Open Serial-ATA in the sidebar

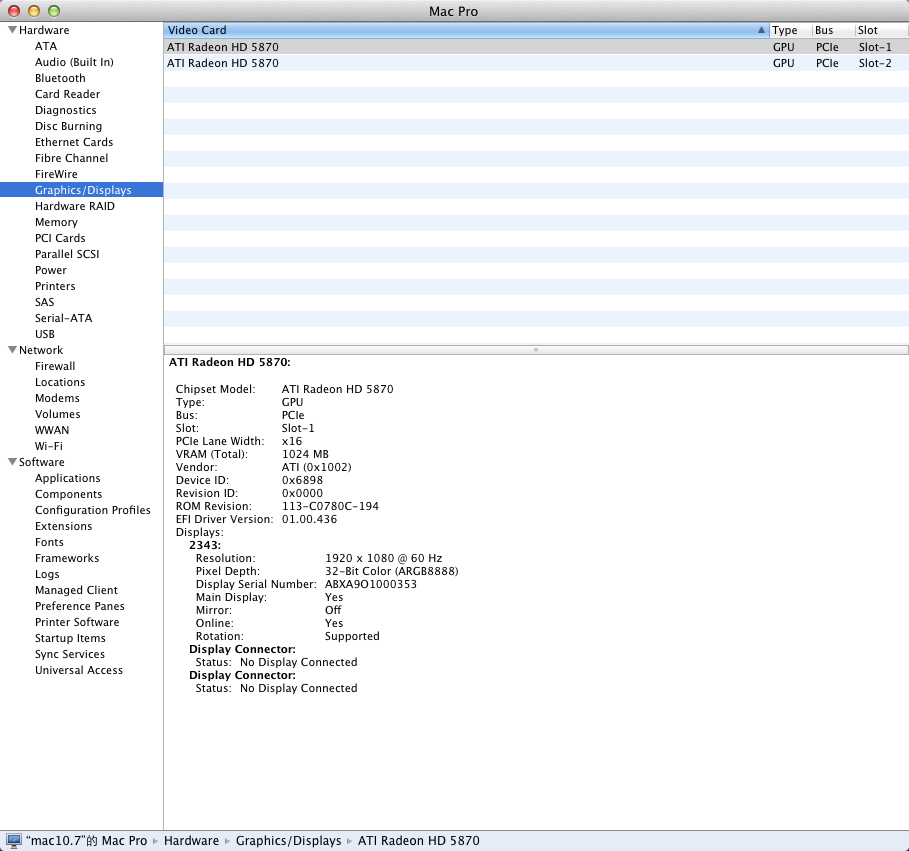(x=63, y=318)
